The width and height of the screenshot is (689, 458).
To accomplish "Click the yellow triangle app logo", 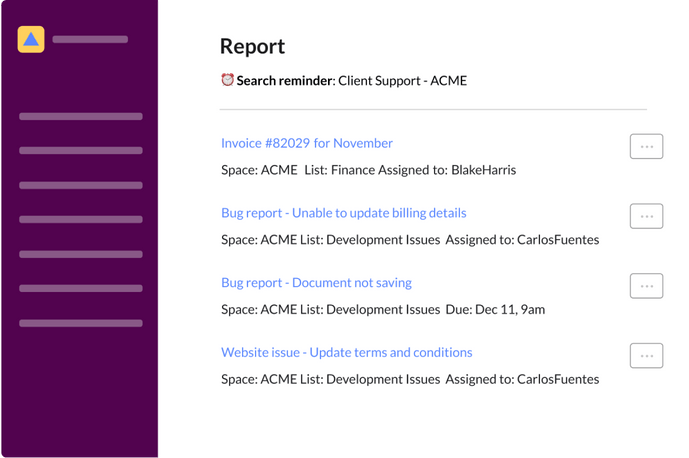I will click(x=31, y=40).
